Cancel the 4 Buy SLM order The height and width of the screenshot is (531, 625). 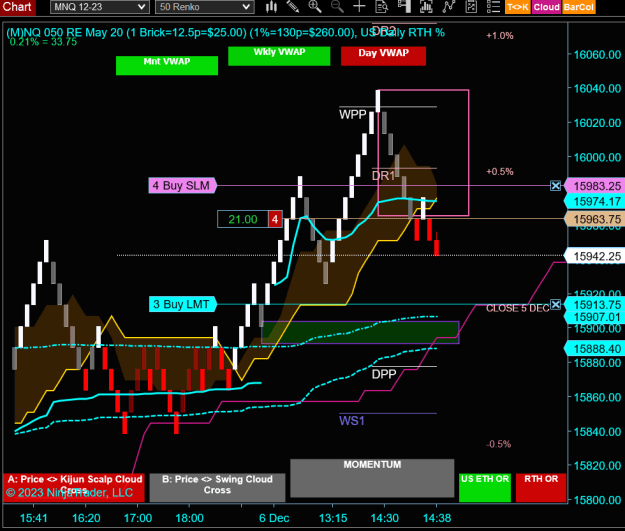click(555, 185)
